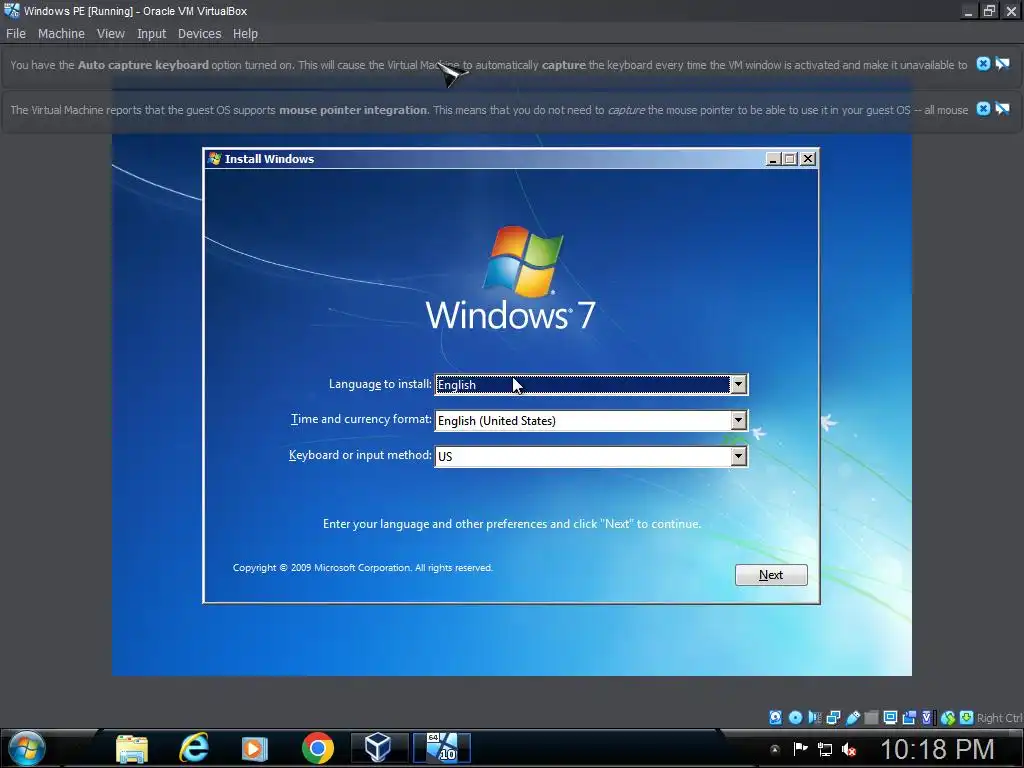Click the Right Ctrl host key label
The image size is (1024, 768).
coord(1000,718)
